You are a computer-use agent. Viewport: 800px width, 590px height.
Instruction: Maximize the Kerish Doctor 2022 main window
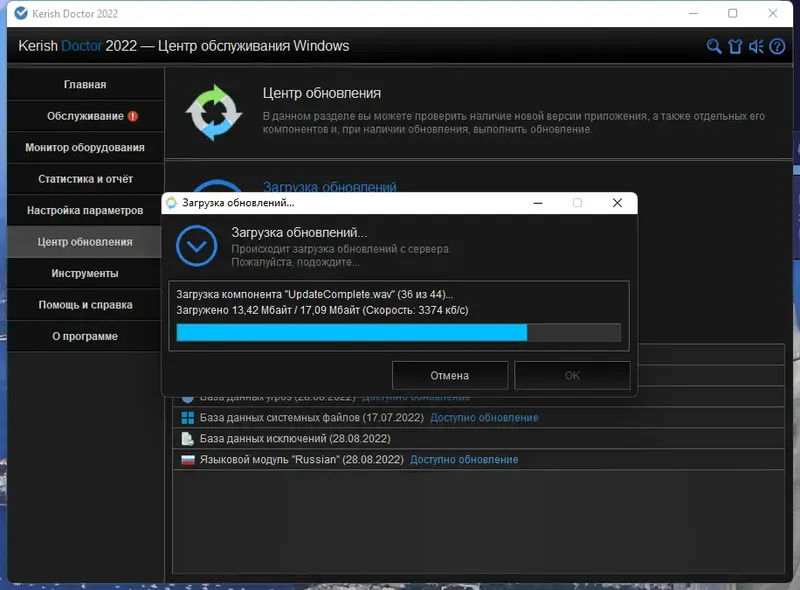click(x=733, y=13)
